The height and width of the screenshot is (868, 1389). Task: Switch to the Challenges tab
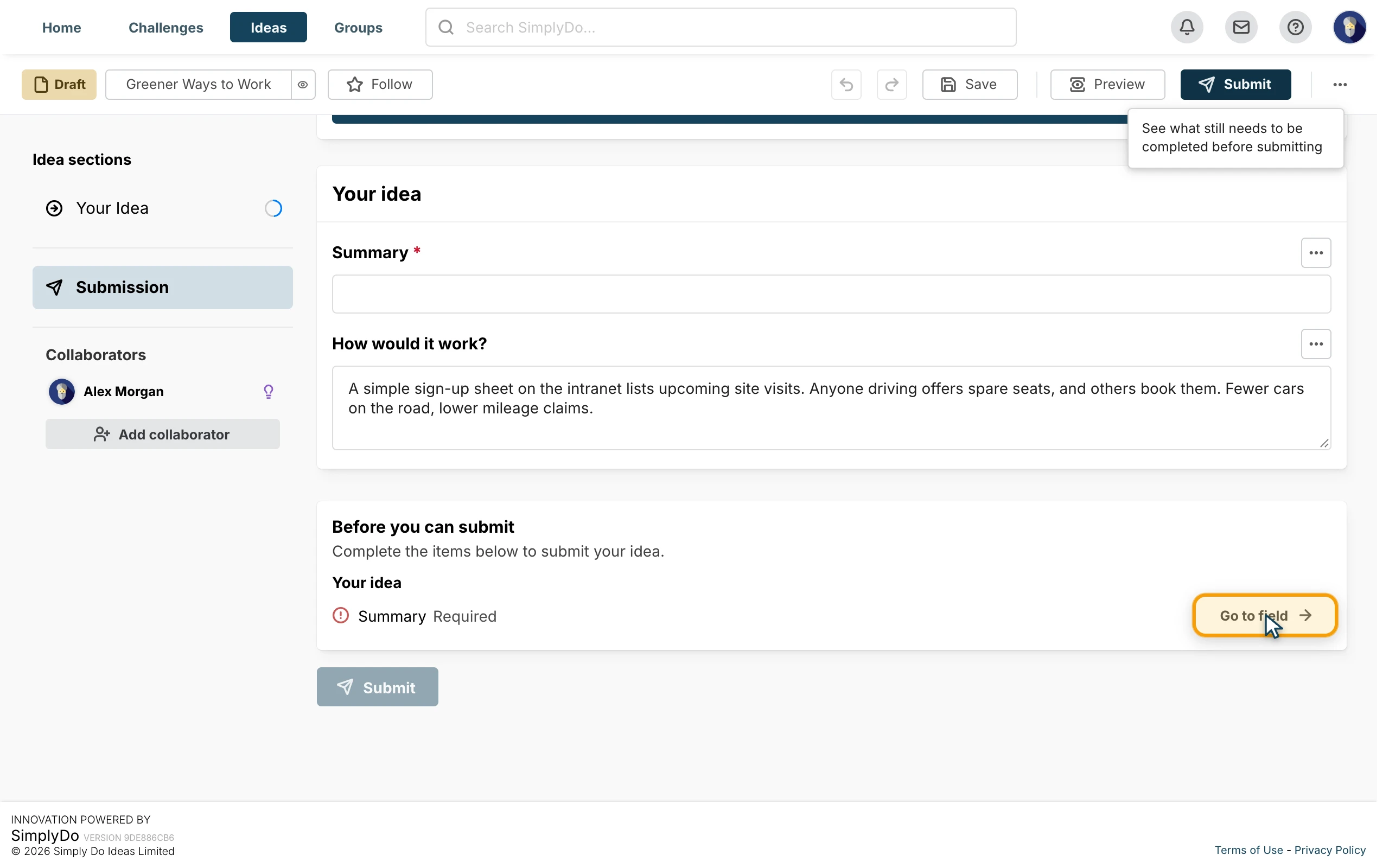tap(166, 27)
